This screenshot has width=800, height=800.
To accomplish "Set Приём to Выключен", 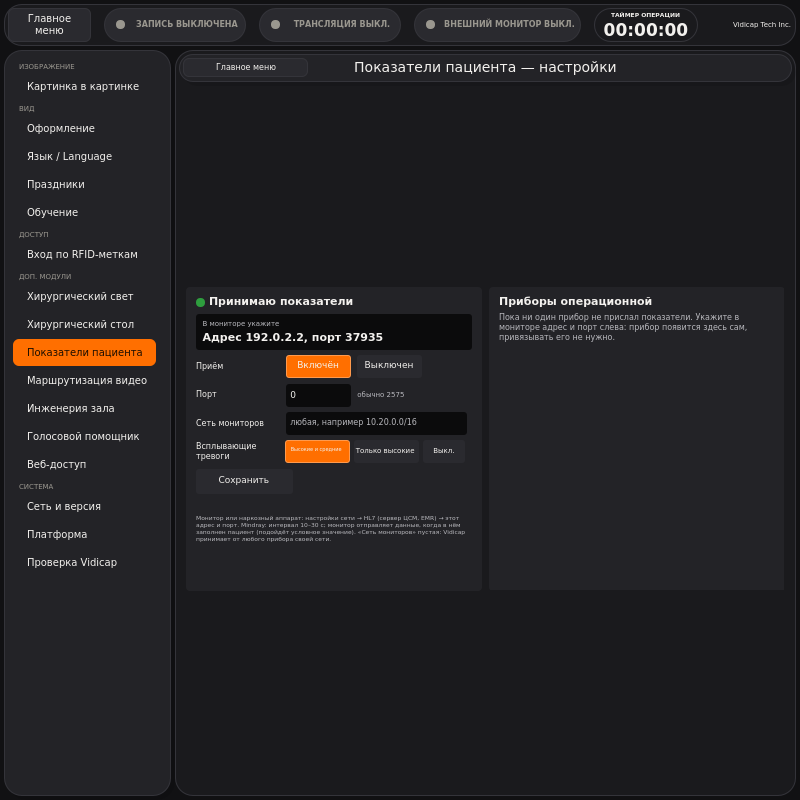I will 389,366.
